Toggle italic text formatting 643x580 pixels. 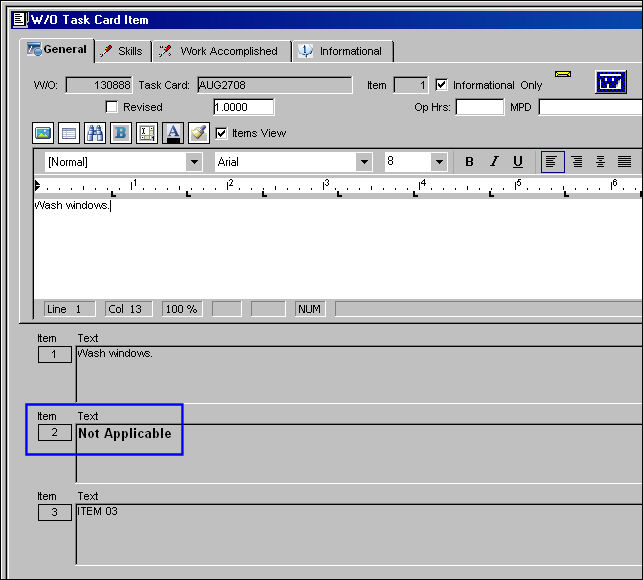494,162
